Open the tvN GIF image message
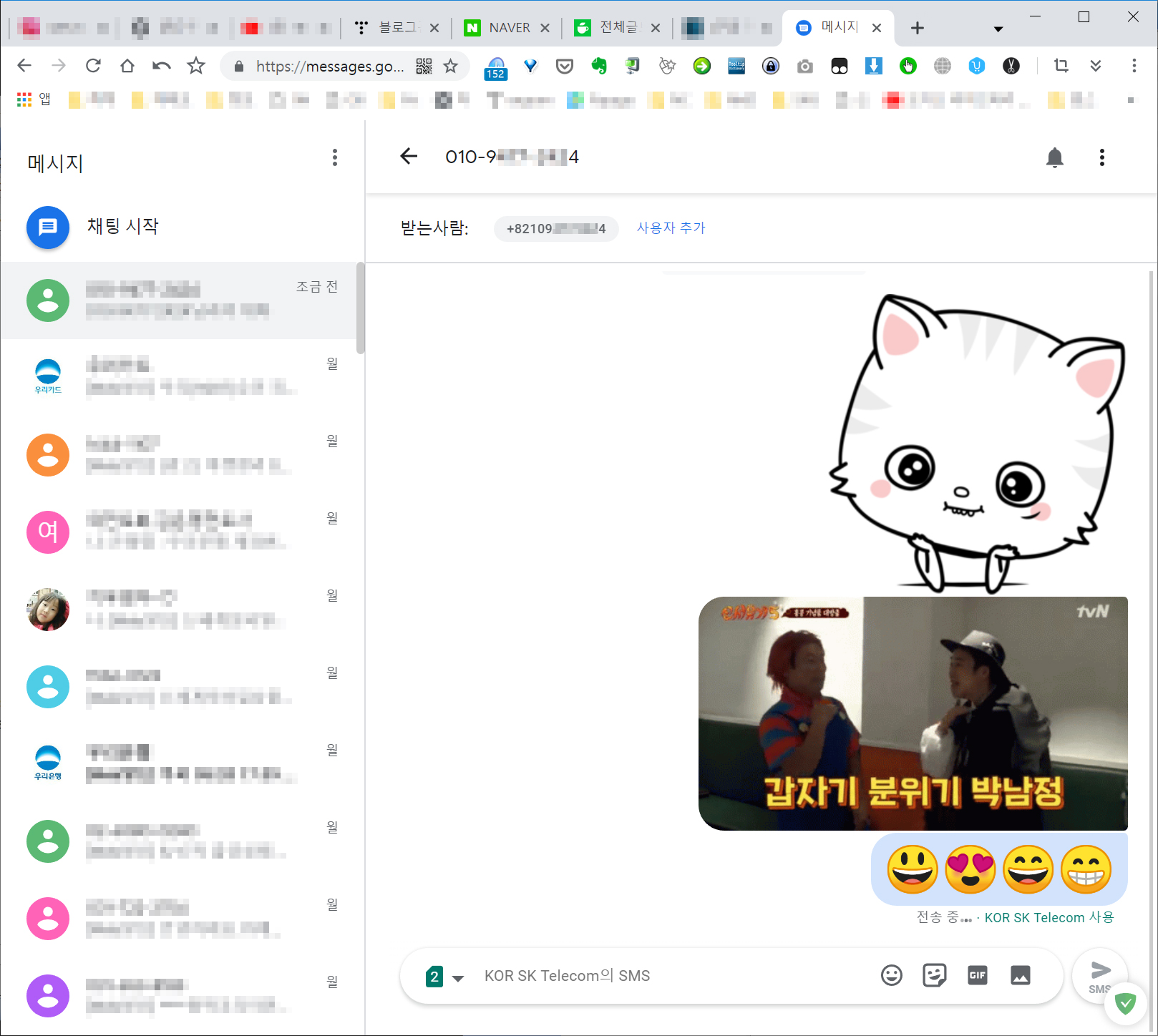 pyautogui.click(x=913, y=713)
